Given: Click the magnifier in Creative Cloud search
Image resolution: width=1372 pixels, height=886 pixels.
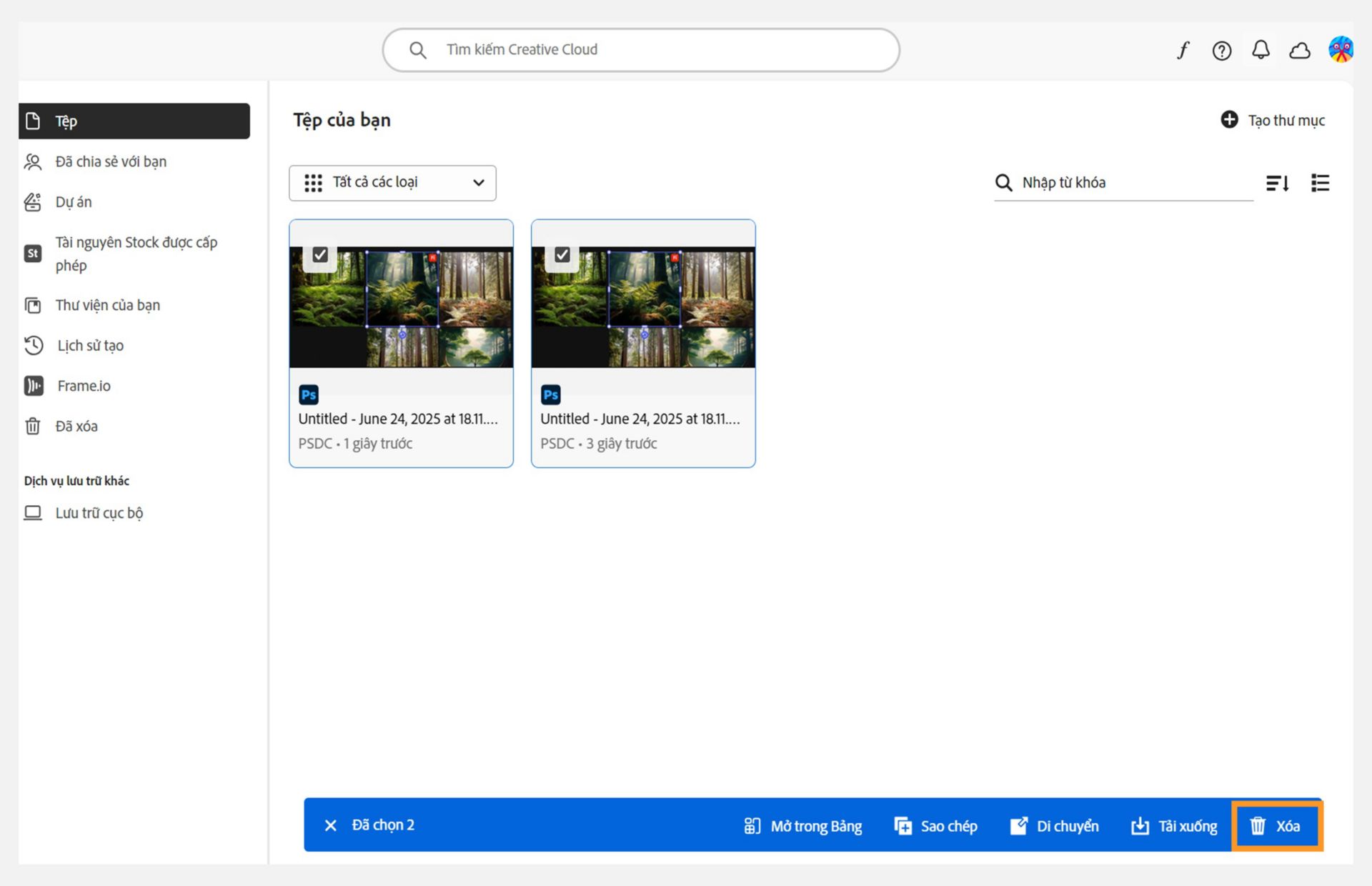Looking at the screenshot, I should click(x=417, y=50).
